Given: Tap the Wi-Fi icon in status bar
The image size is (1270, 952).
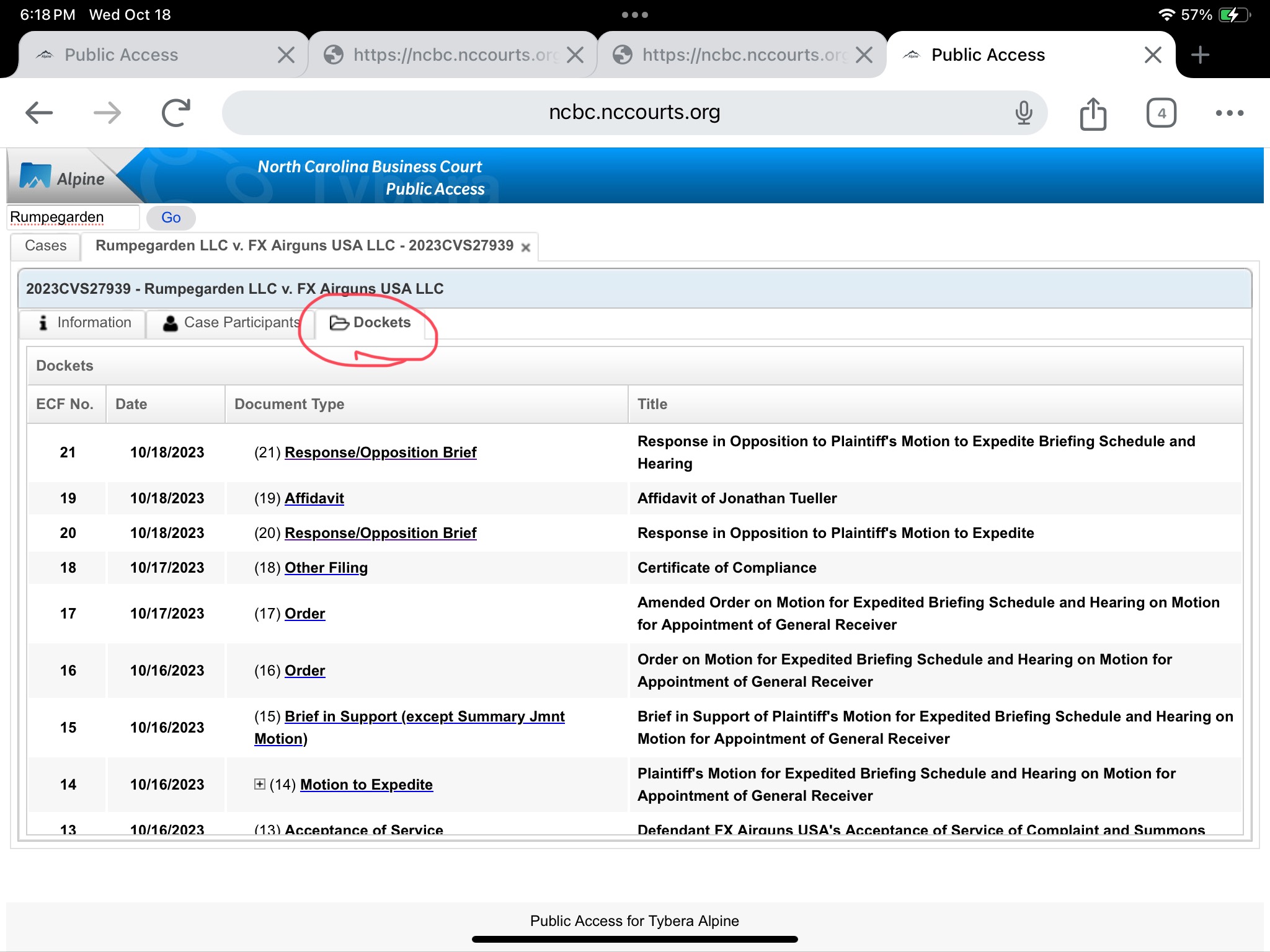Looking at the screenshot, I should pos(1166,14).
